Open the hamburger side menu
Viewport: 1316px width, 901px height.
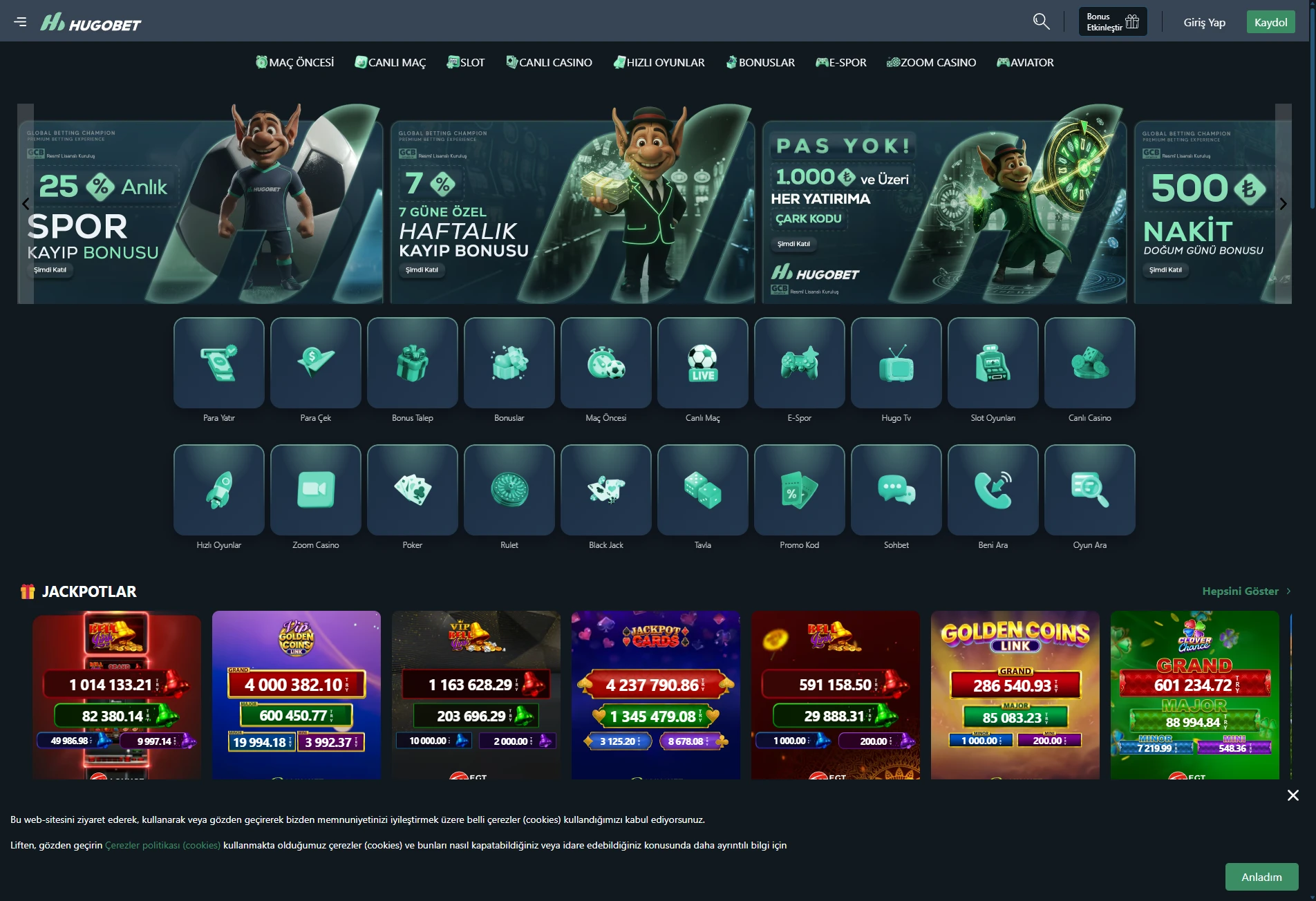(20, 21)
